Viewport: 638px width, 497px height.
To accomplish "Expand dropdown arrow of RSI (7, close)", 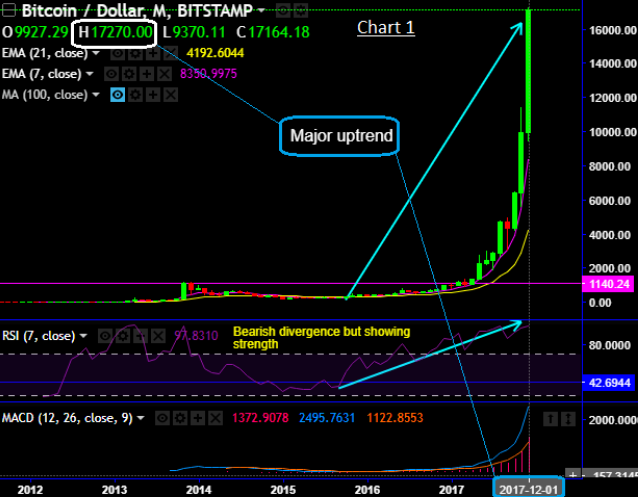I will pos(83,336).
